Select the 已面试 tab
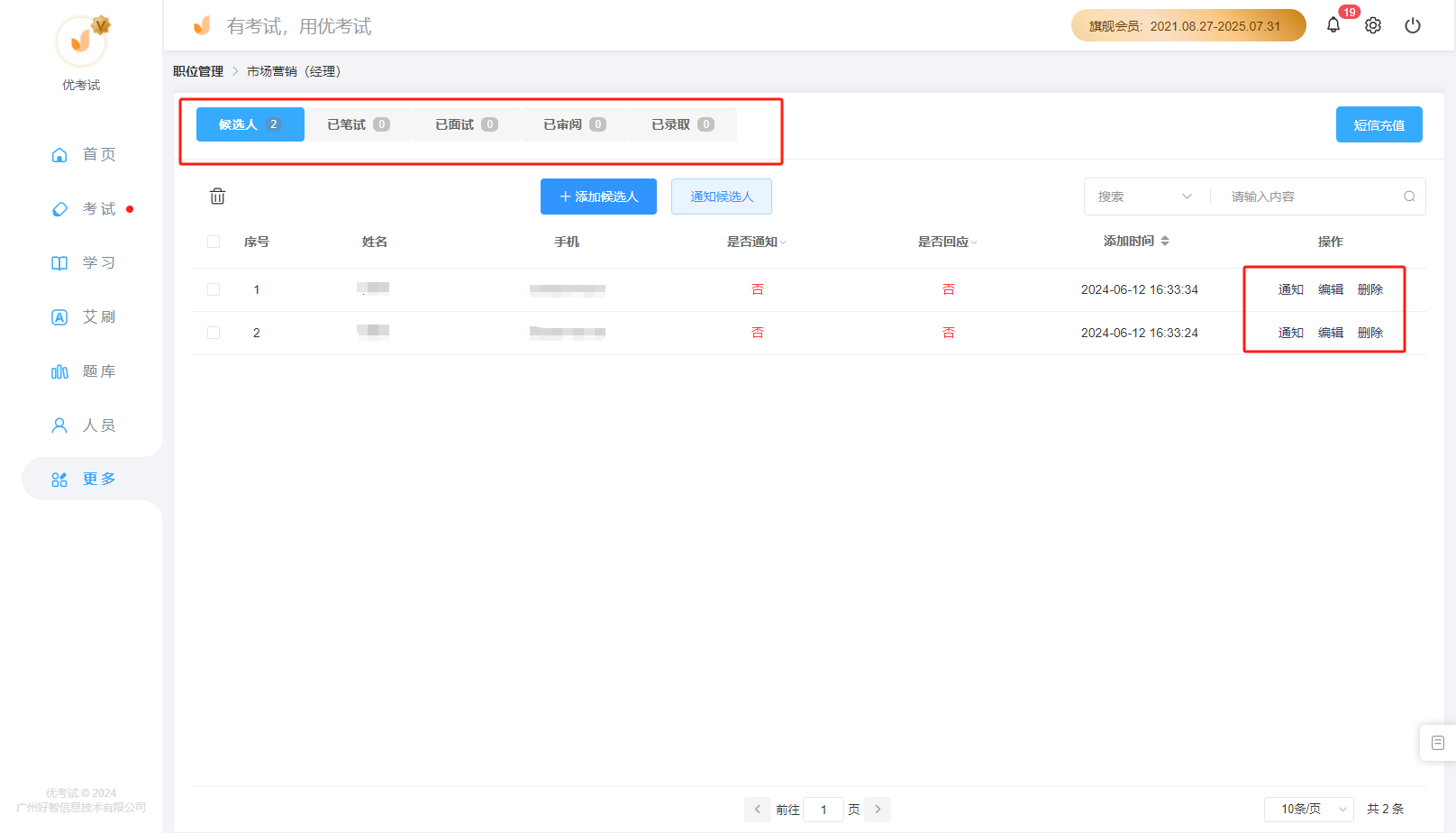1456x833 pixels. click(x=467, y=124)
